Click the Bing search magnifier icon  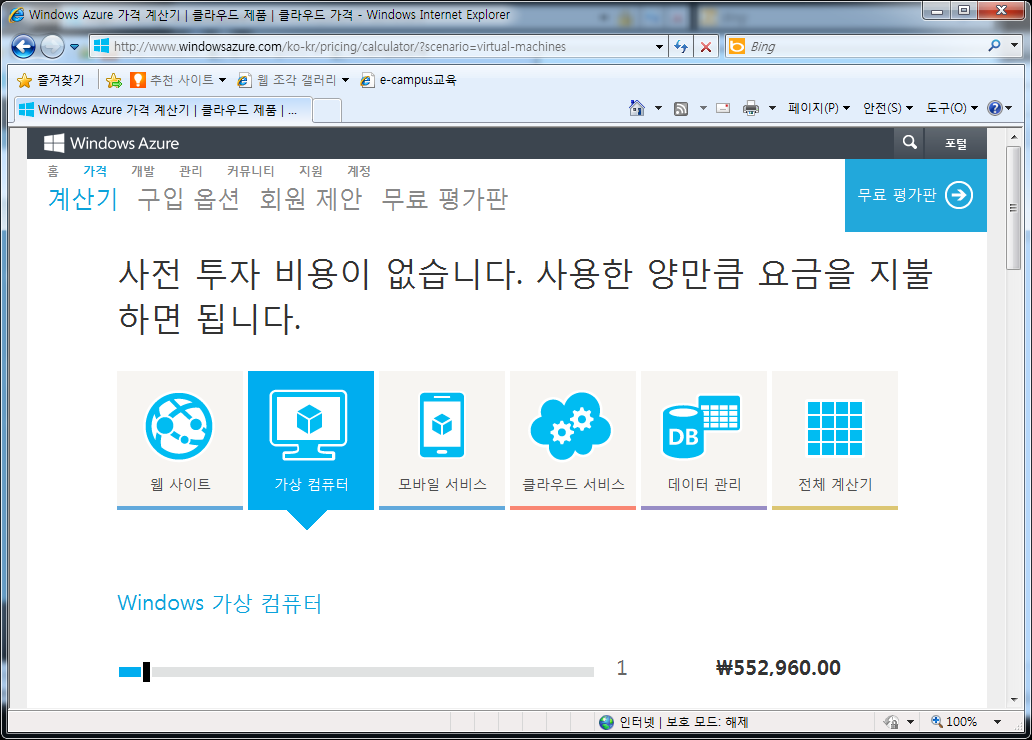click(994, 45)
